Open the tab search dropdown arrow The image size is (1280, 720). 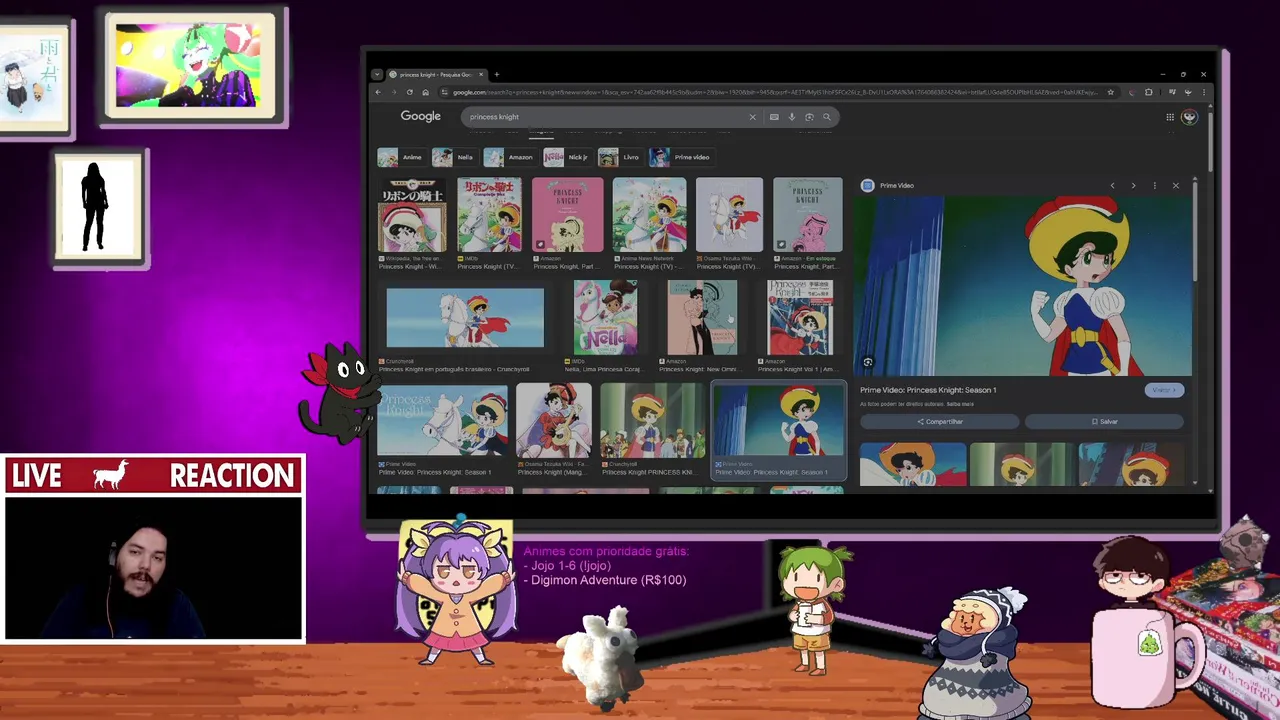point(376,74)
